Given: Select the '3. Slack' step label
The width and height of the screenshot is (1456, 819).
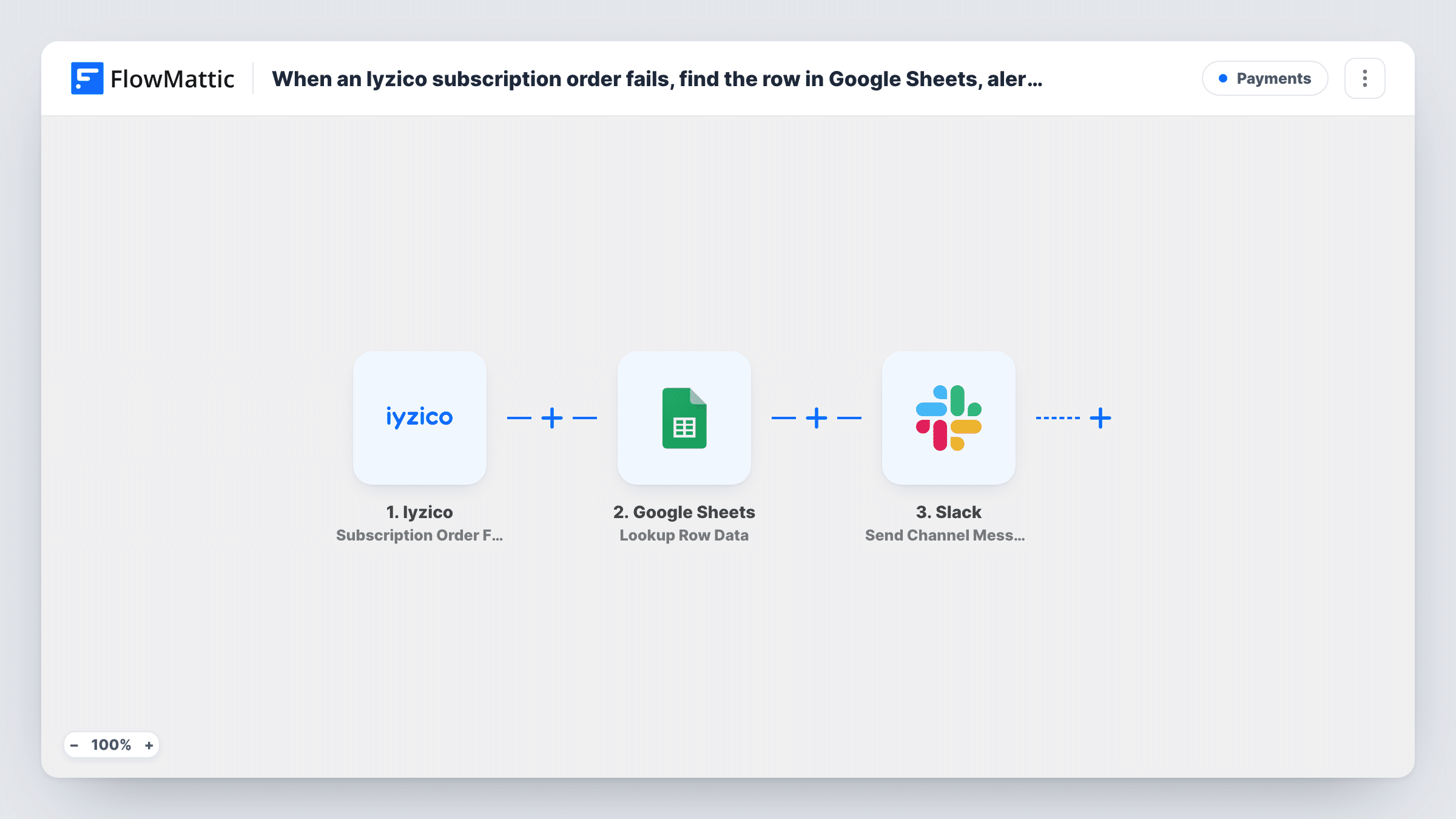Looking at the screenshot, I should click(x=948, y=512).
